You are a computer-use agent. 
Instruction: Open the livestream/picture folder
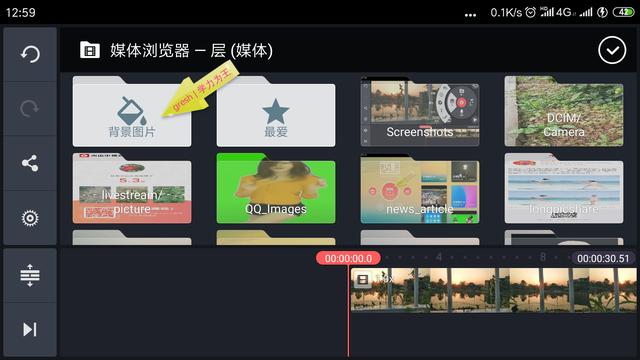[132, 188]
